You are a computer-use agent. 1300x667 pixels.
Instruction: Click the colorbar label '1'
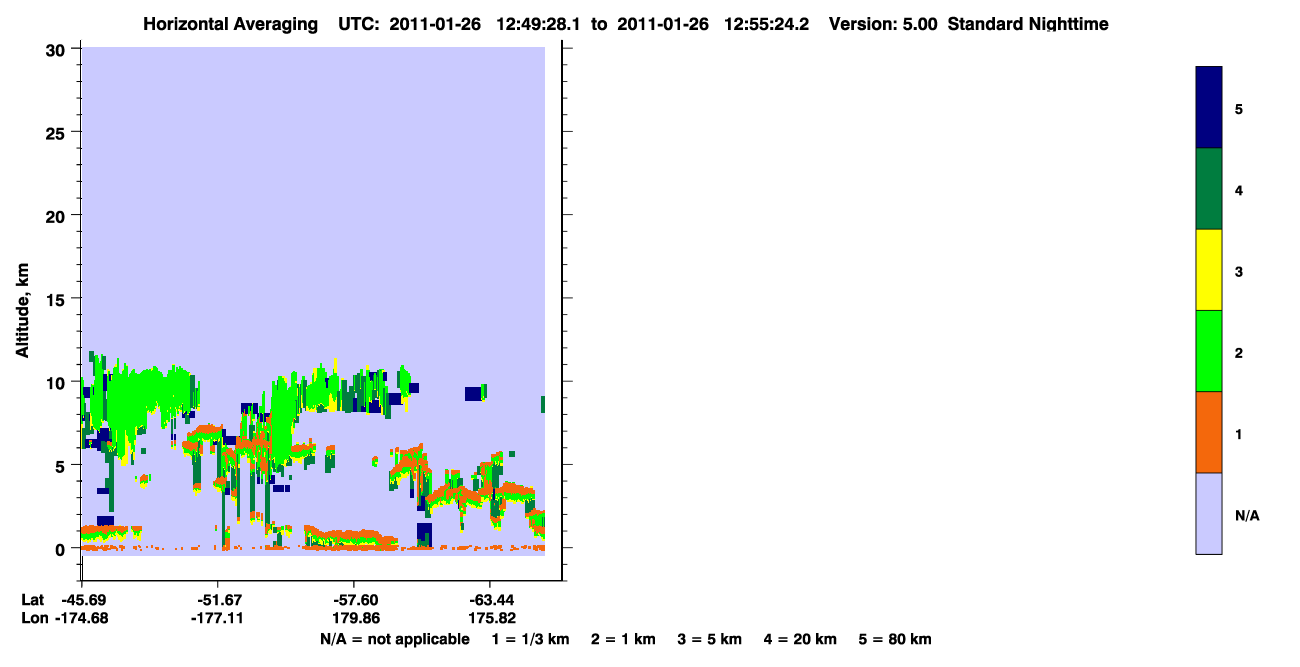click(1239, 433)
